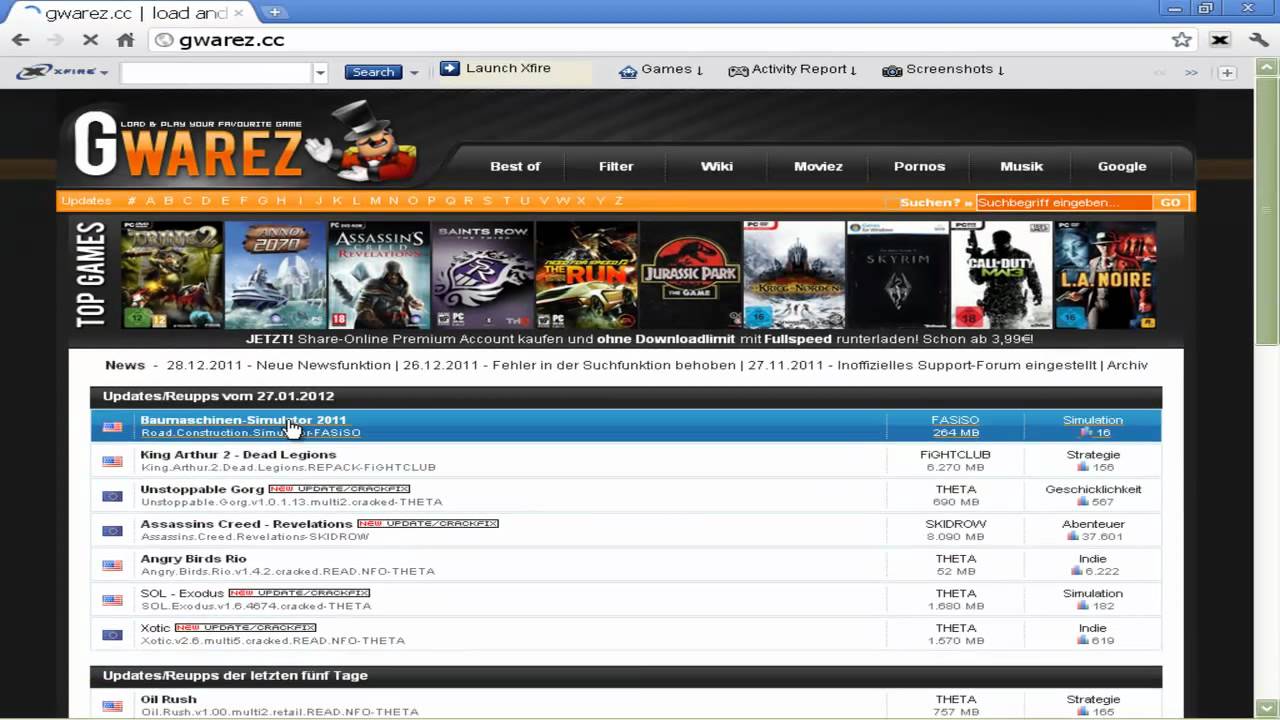Open King Arthur 2 - Dead Legions

(238, 455)
